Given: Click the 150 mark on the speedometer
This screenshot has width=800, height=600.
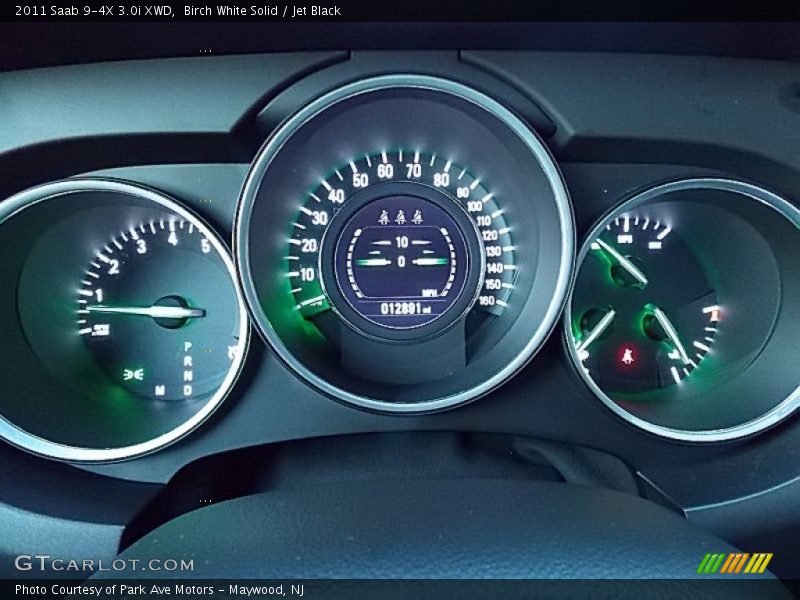Looking at the screenshot, I should 493,284.
